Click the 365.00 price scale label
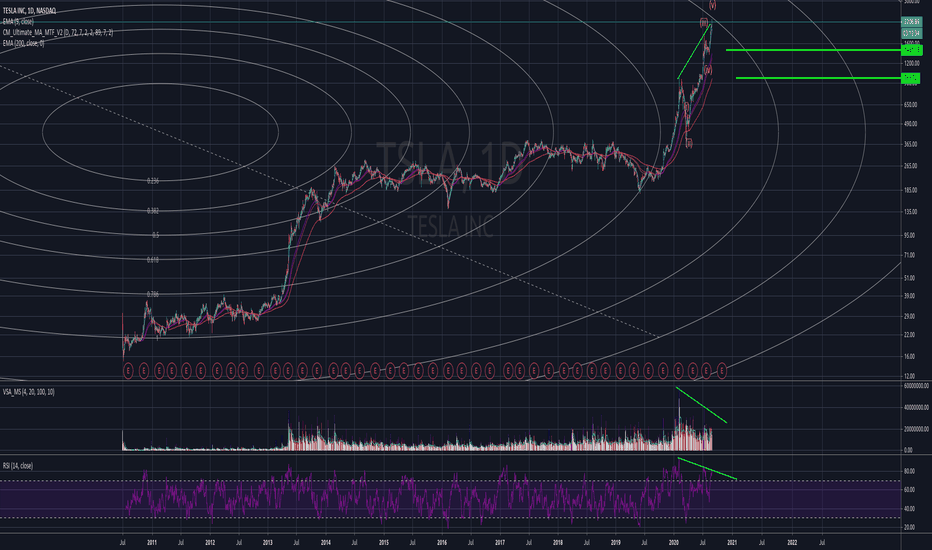 tap(911, 144)
